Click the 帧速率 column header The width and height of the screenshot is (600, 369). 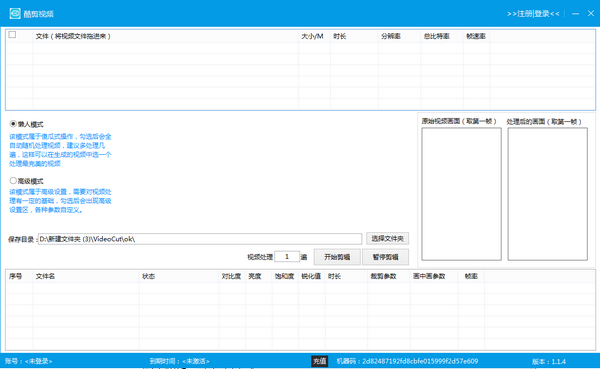click(x=476, y=36)
